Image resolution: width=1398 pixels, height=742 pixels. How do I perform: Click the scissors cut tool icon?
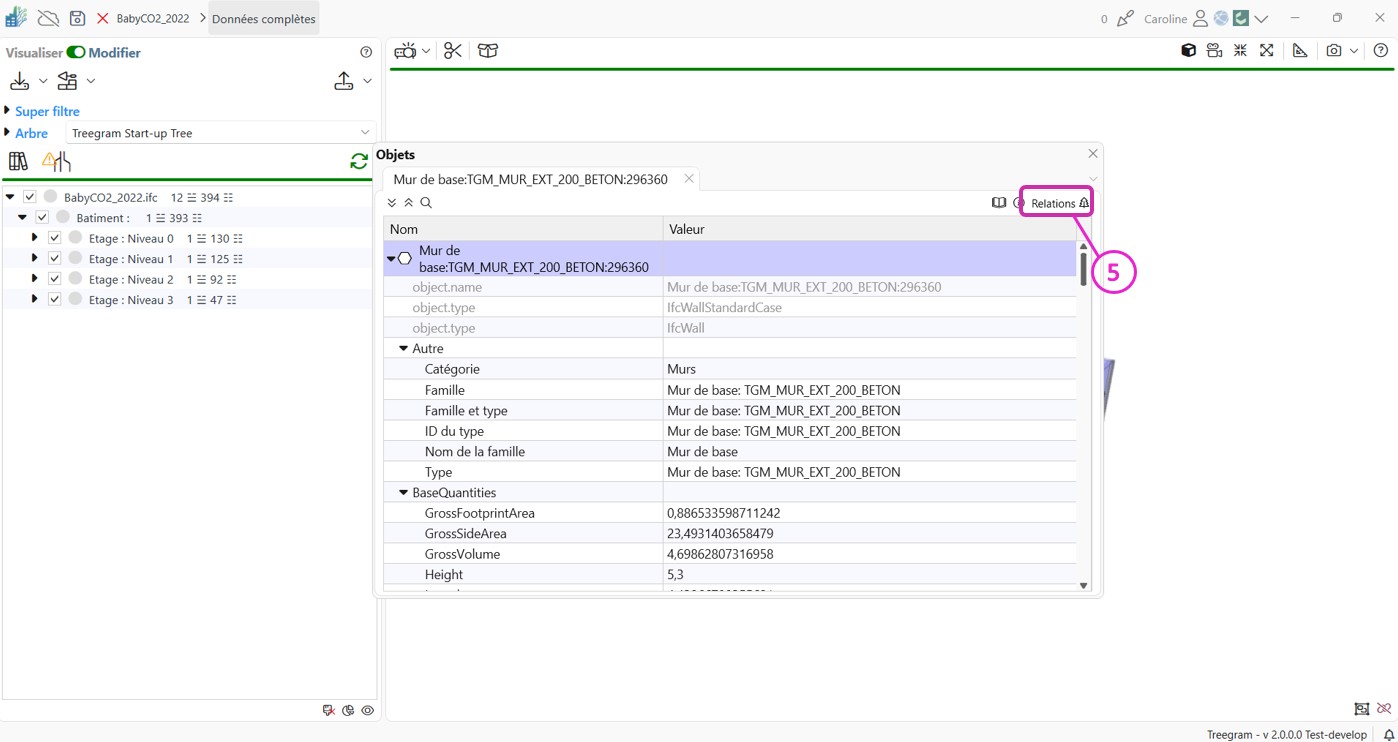click(x=453, y=51)
